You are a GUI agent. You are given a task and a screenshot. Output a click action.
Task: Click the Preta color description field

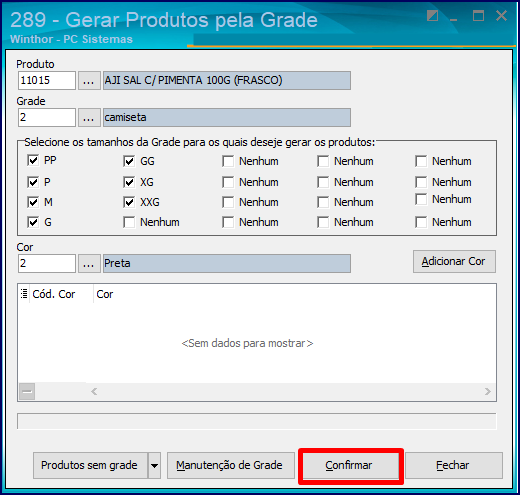pos(227,264)
